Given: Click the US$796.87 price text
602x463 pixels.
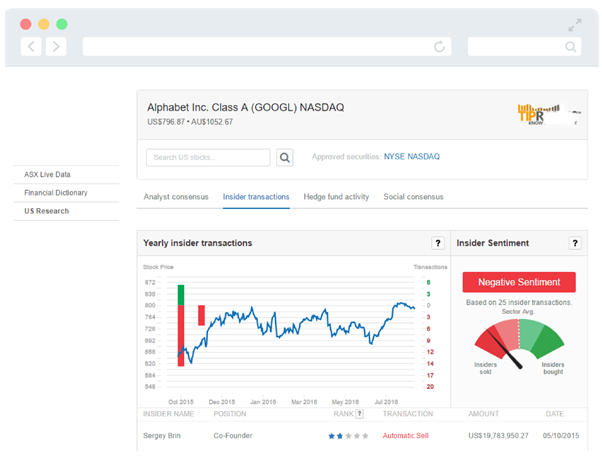Looking at the screenshot, I should click(x=166, y=122).
